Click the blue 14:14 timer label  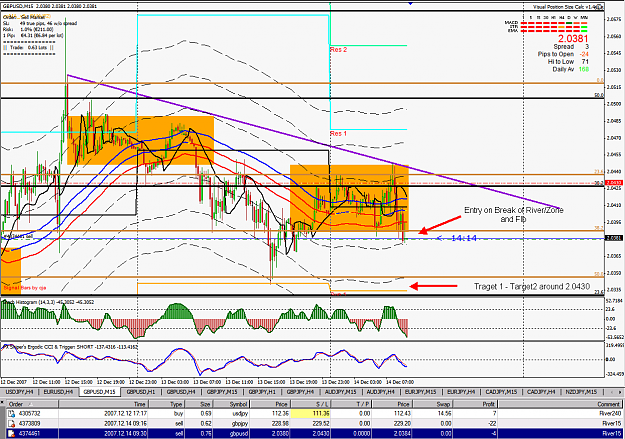pos(464,238)
